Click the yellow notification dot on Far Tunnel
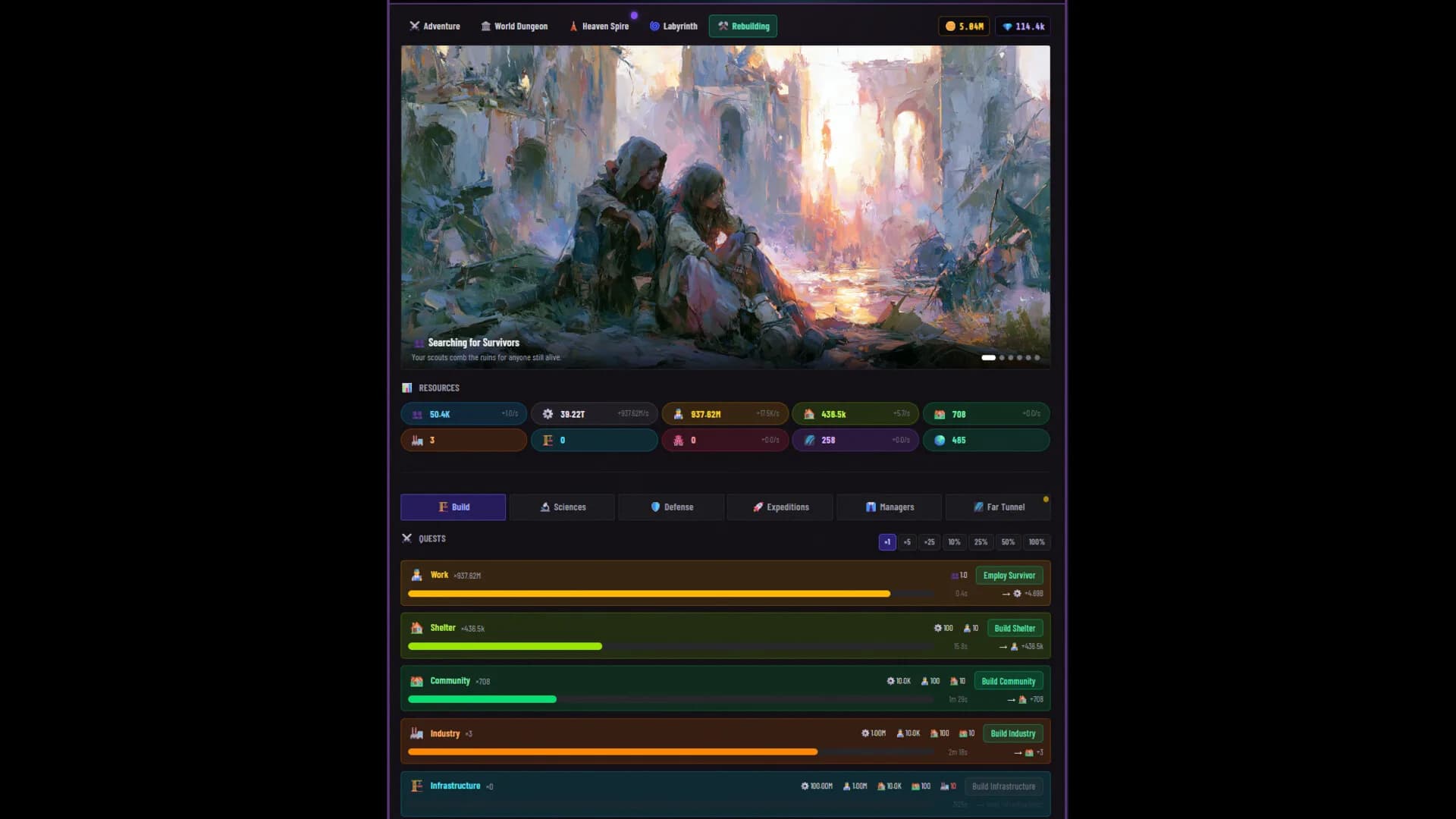This screenshot has height=819, width=1456. 1046,499
